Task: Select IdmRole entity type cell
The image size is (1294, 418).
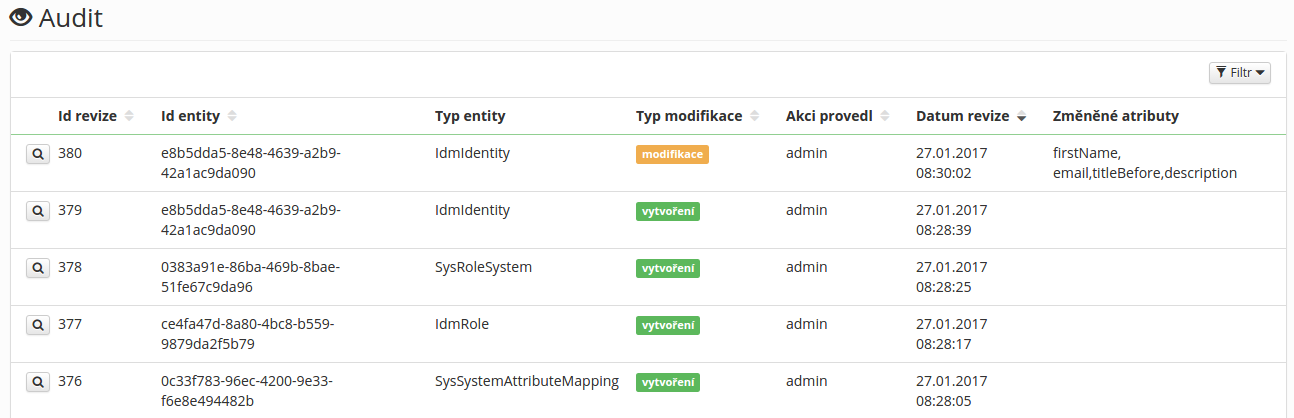Action: click(x=462, y=324)
